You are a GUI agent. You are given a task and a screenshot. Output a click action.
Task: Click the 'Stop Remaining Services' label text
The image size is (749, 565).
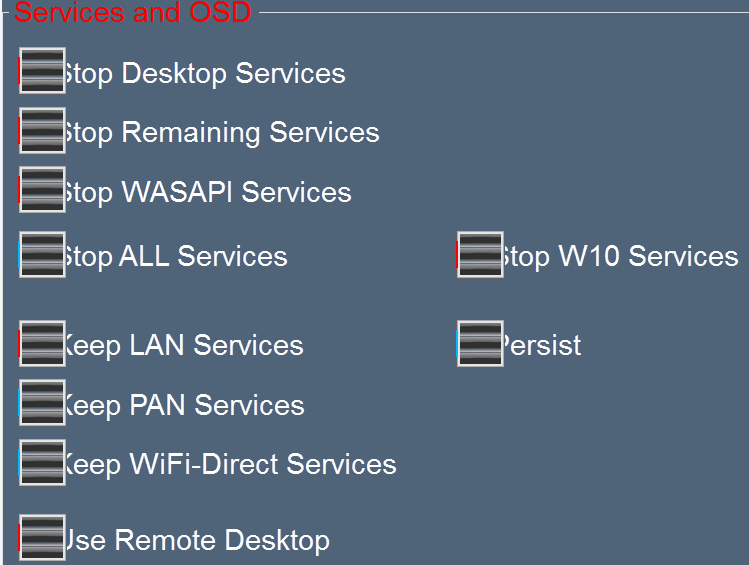coord(223,133)
